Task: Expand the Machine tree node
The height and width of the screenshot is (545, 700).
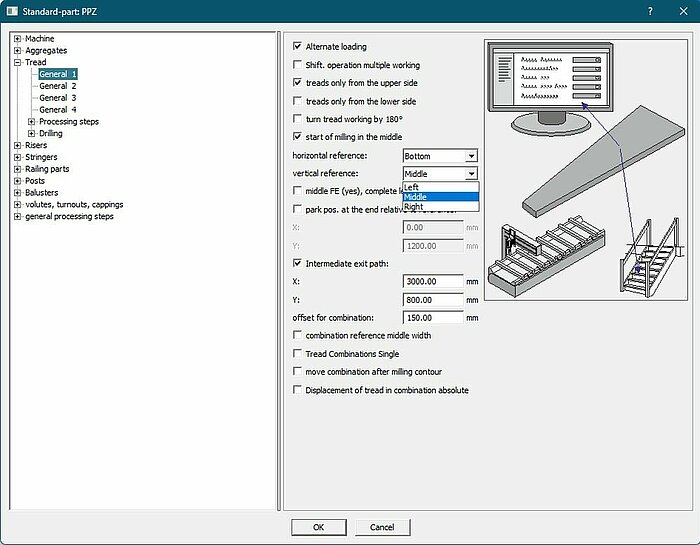Action: click(x=17, y=39)
